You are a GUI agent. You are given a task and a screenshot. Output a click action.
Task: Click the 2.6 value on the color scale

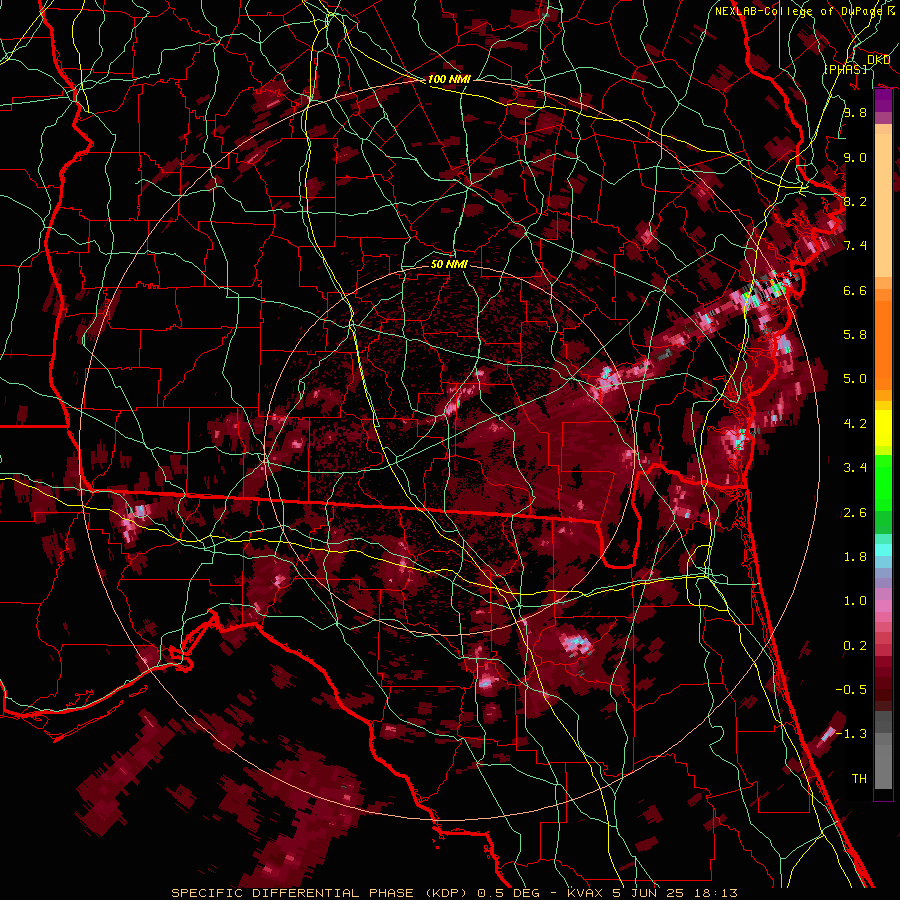[855, 513]
